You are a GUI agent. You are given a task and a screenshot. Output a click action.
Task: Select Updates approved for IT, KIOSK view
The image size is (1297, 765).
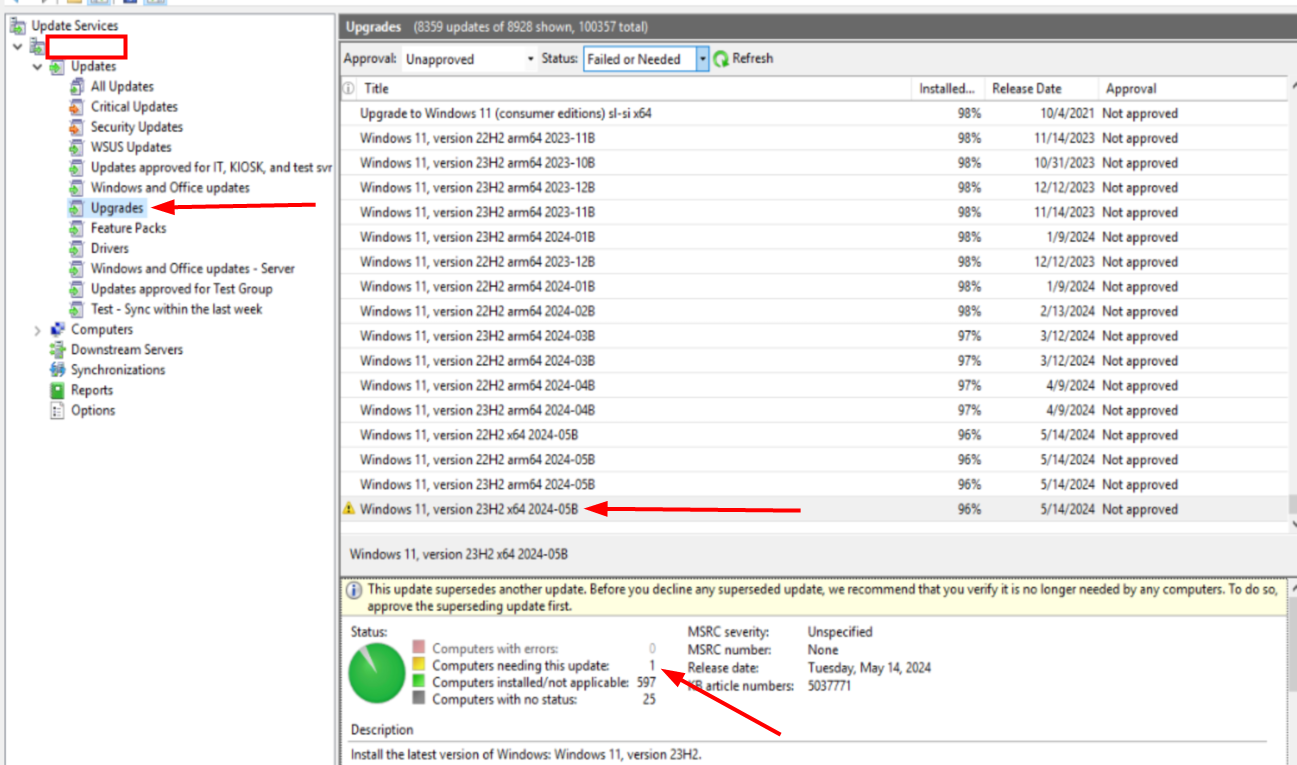pyautogui.click(x=211, y=167)
